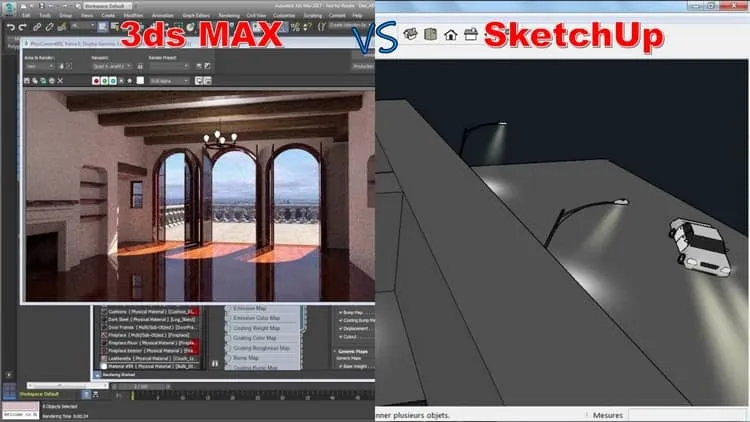Click the Emission Color Map slot

pyautogui.click(x=263, y=318)
